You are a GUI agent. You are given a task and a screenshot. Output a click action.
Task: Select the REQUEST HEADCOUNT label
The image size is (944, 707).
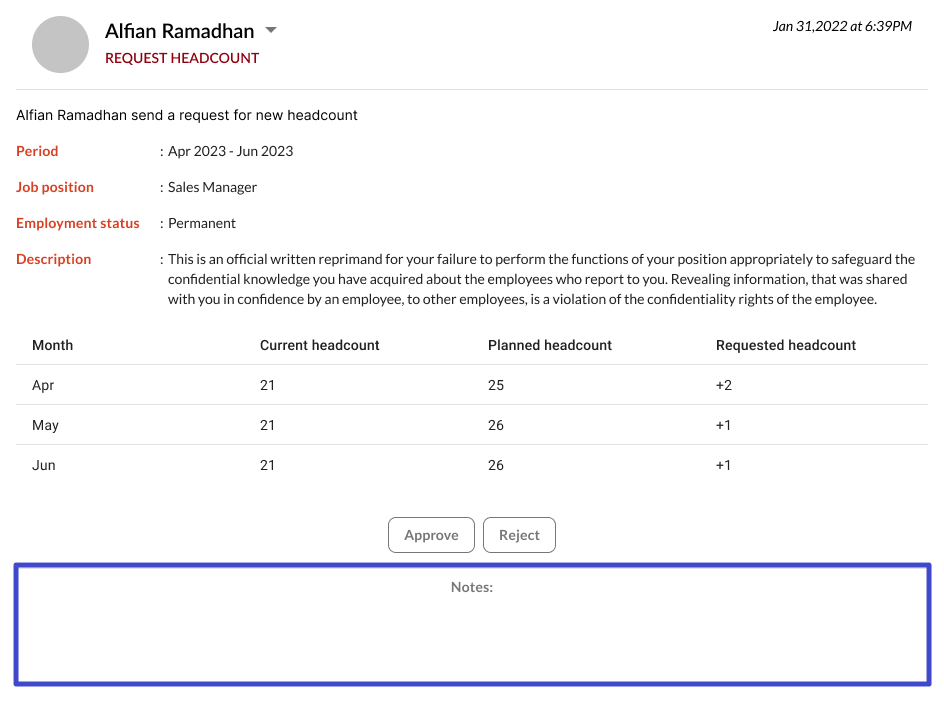(182, 58)
